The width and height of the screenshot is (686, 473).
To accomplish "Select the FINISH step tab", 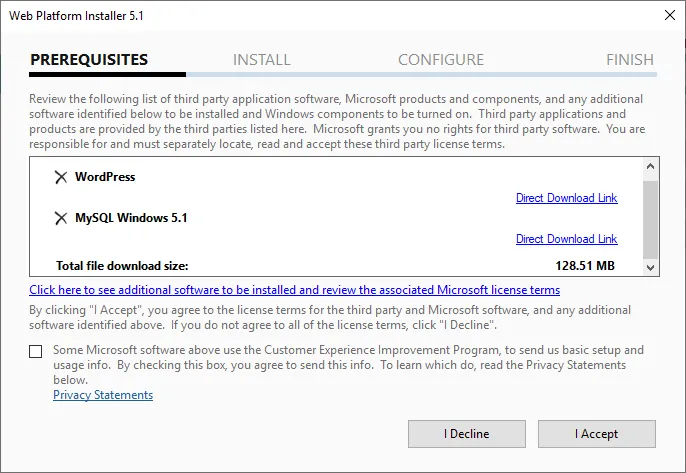I will (629, 60).
